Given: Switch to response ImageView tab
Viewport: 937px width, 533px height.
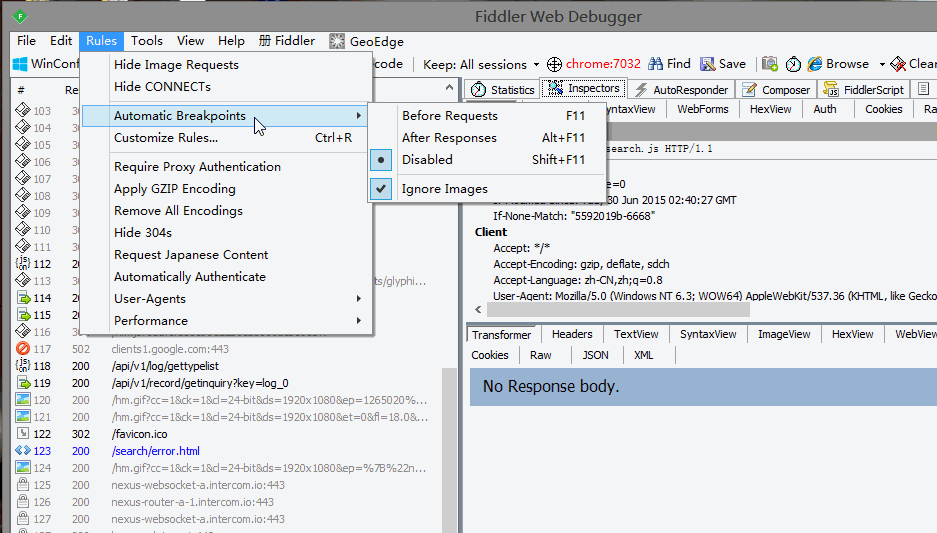Looking at the screenshot, I should pos(784,334).
